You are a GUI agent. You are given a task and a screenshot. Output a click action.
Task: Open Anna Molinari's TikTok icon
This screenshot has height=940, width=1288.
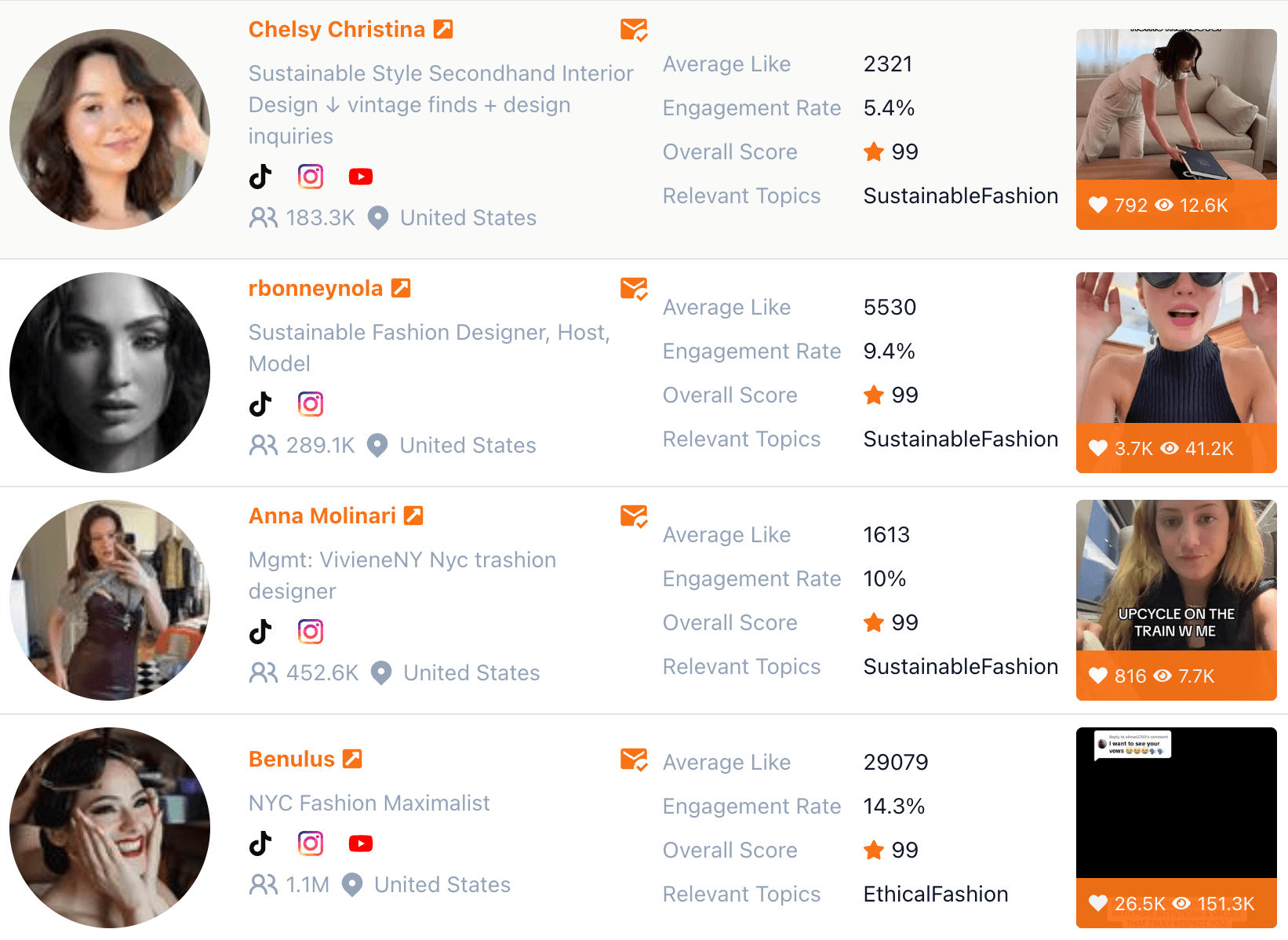pos(260,632)
